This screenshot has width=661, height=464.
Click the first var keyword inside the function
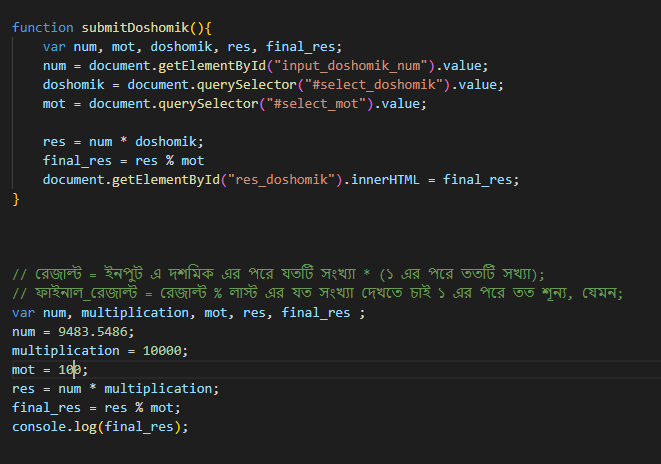click(x=54, y=47)
